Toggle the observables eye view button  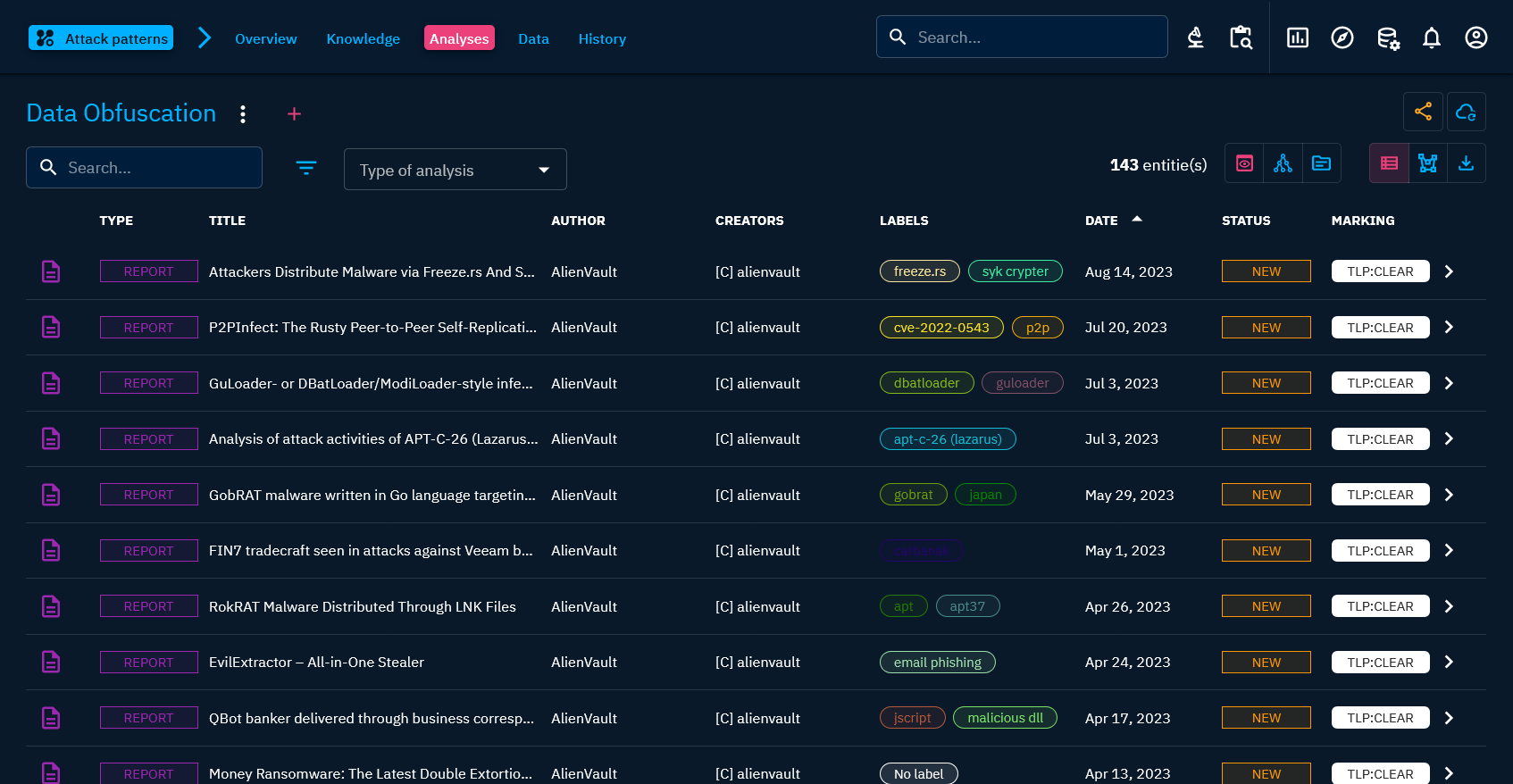click(x=1244, y=163)
